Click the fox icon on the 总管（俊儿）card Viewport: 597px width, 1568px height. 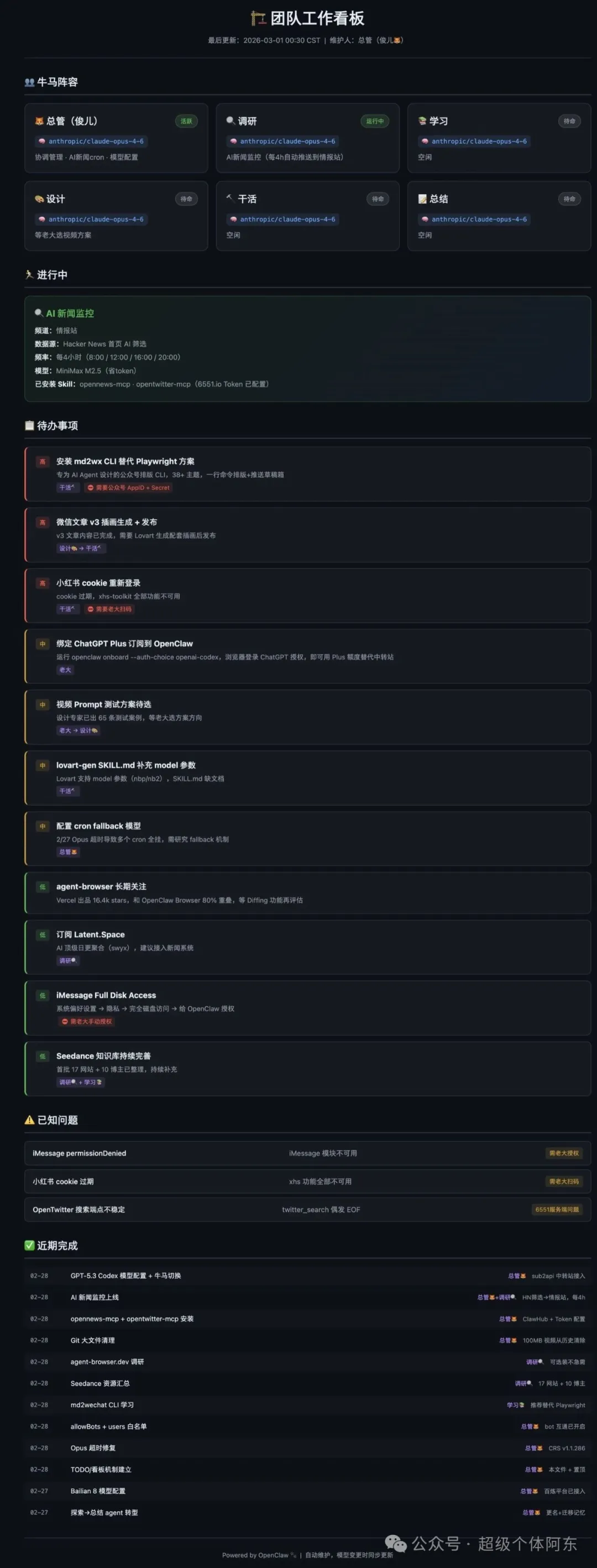[x=40, y=121]
